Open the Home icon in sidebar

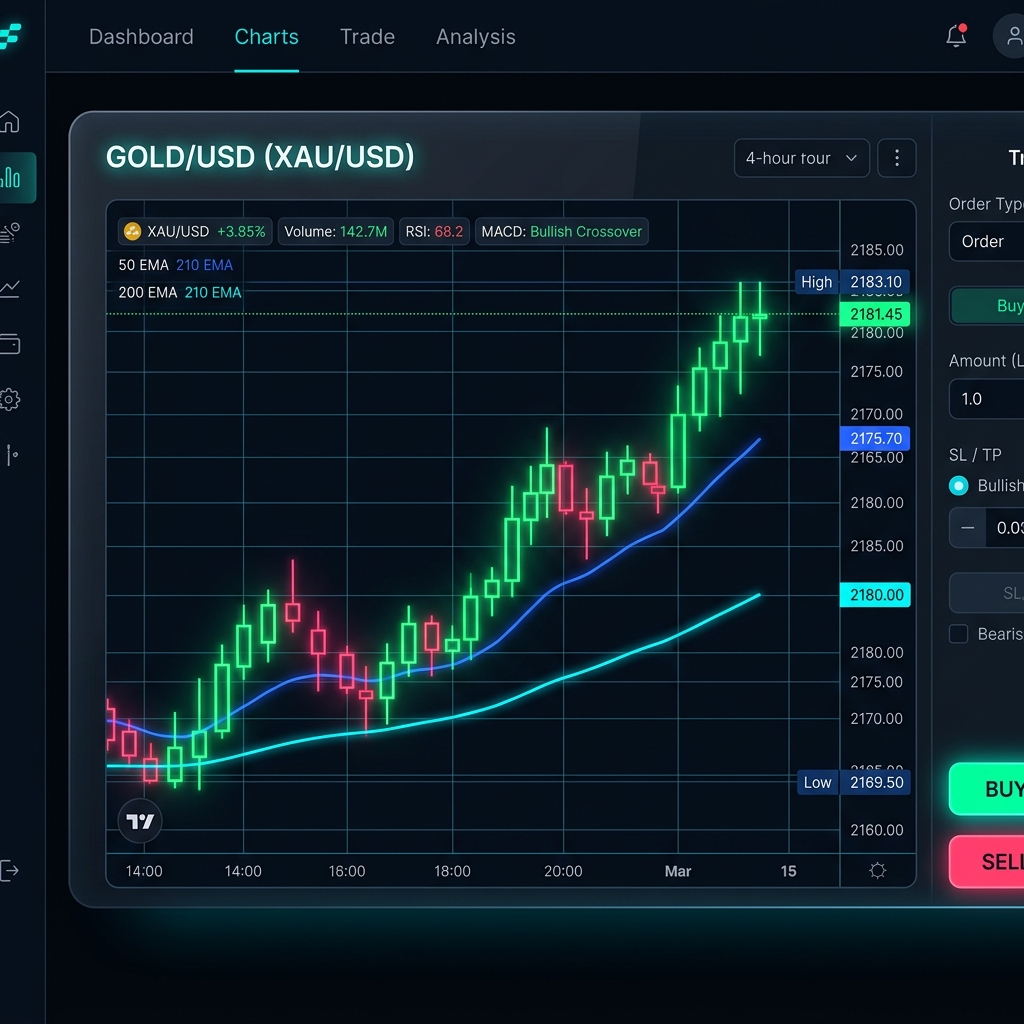click(x=9, y=121)
